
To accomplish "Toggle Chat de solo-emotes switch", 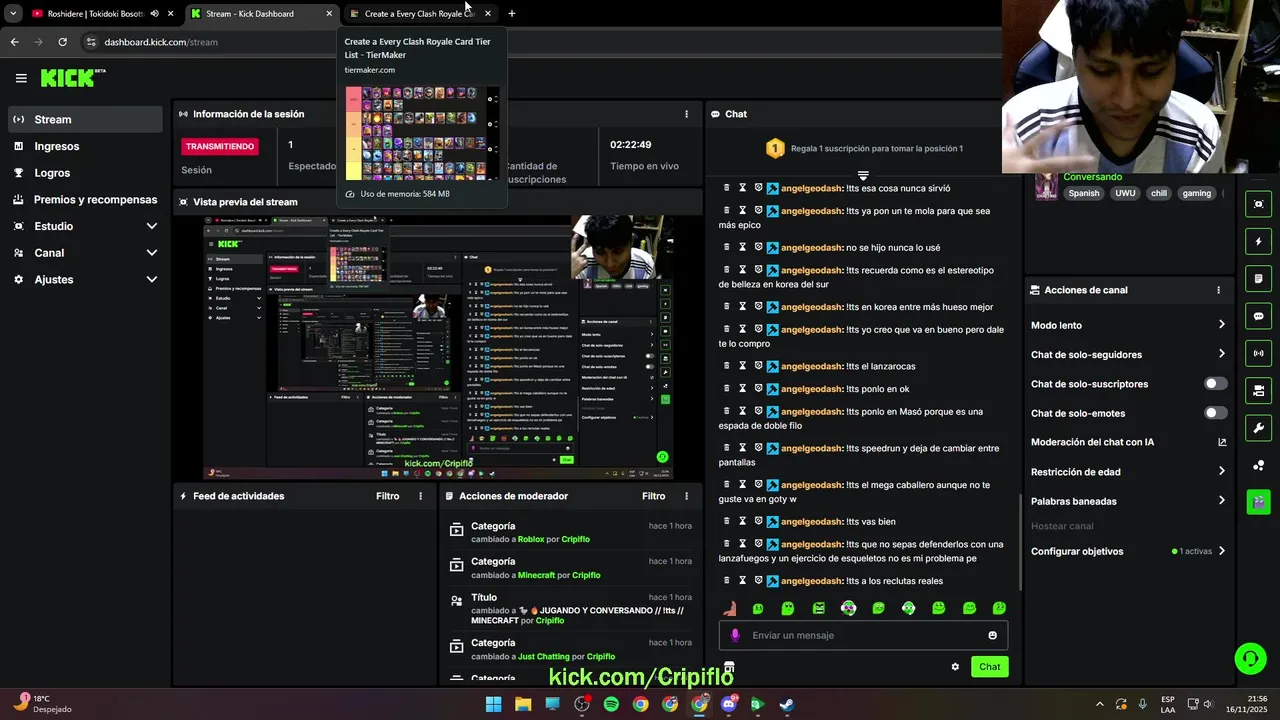I will point(1215,413).
